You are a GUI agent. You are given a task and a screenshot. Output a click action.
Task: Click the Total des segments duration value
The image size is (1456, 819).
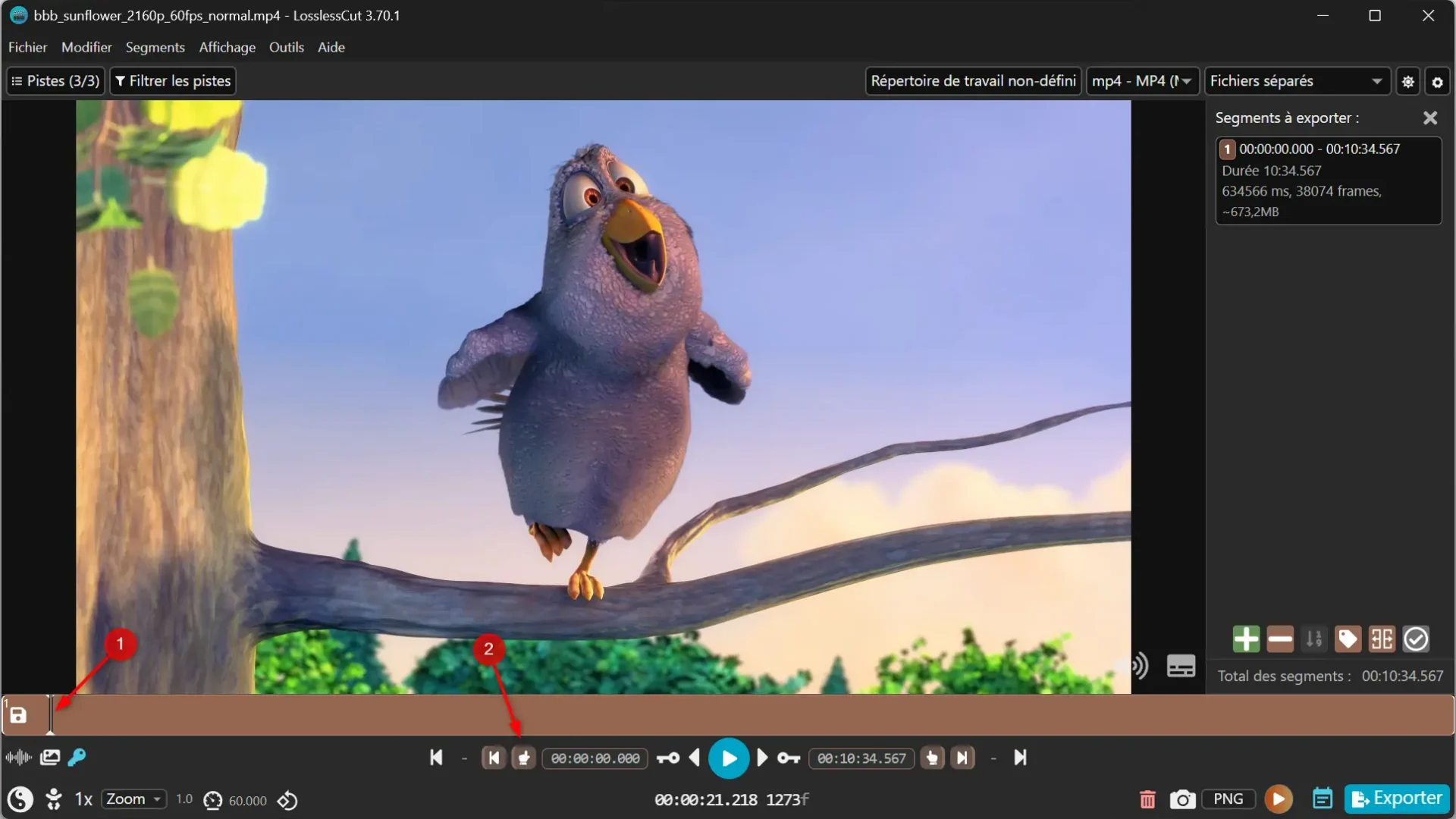click(x=1403, y=676)
